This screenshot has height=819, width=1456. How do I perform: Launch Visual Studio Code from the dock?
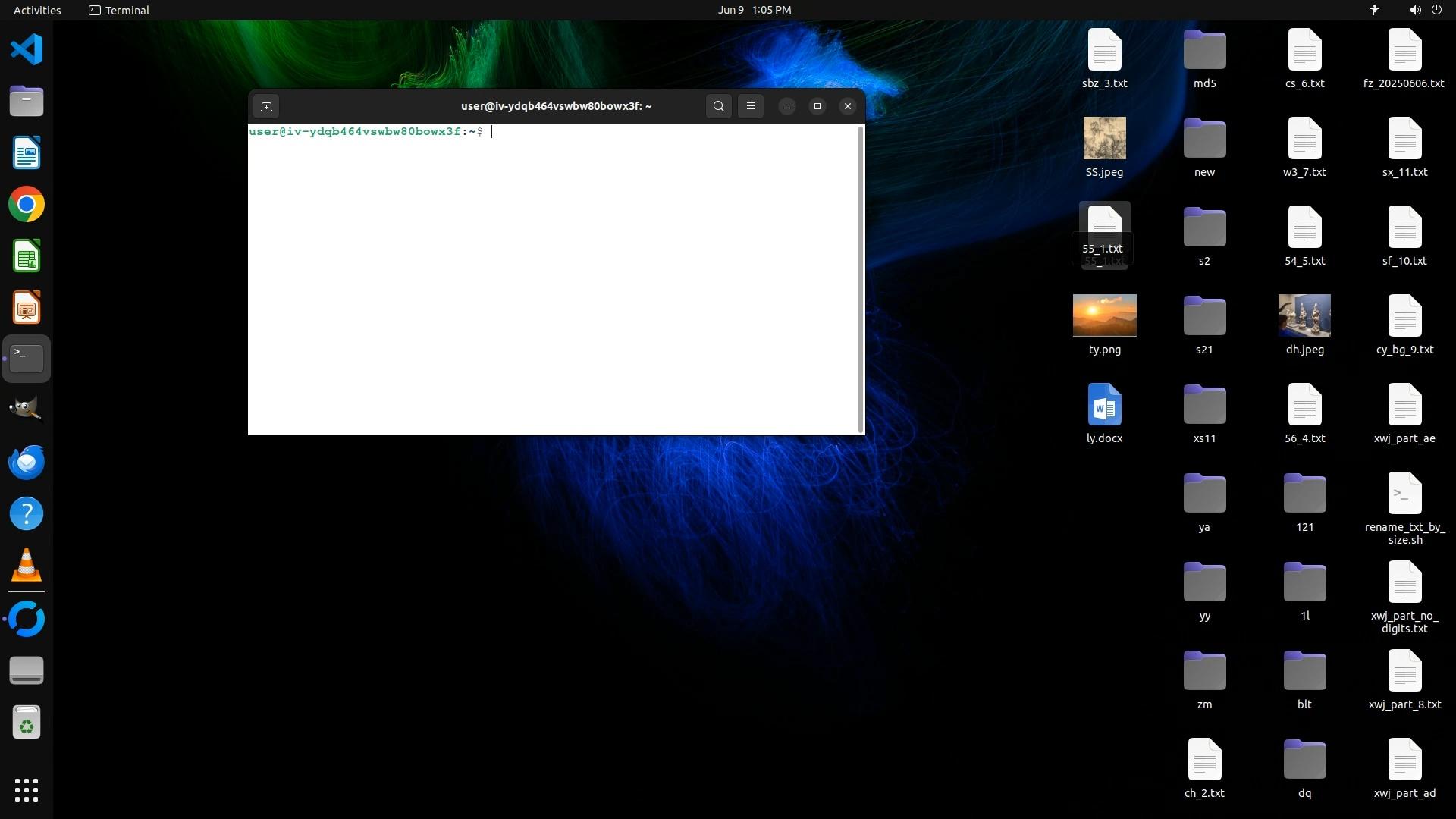click(x=27, y=50)
